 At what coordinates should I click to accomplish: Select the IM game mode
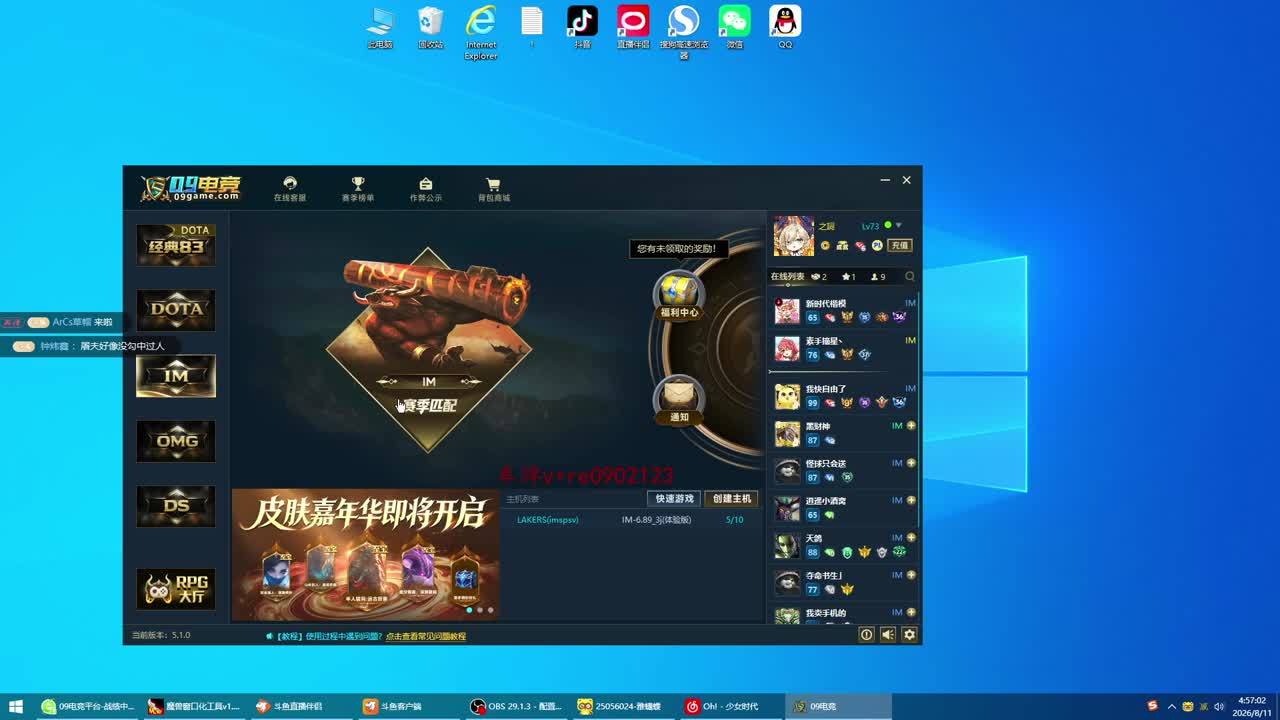[176, 376]
